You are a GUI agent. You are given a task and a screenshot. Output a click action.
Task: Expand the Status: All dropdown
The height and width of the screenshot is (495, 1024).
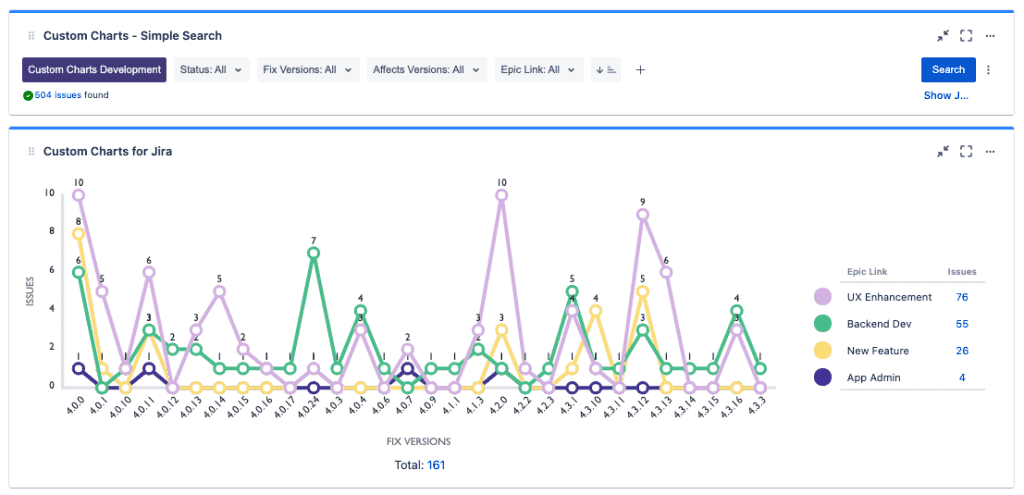pyautogui.click(x=212, y=70)
